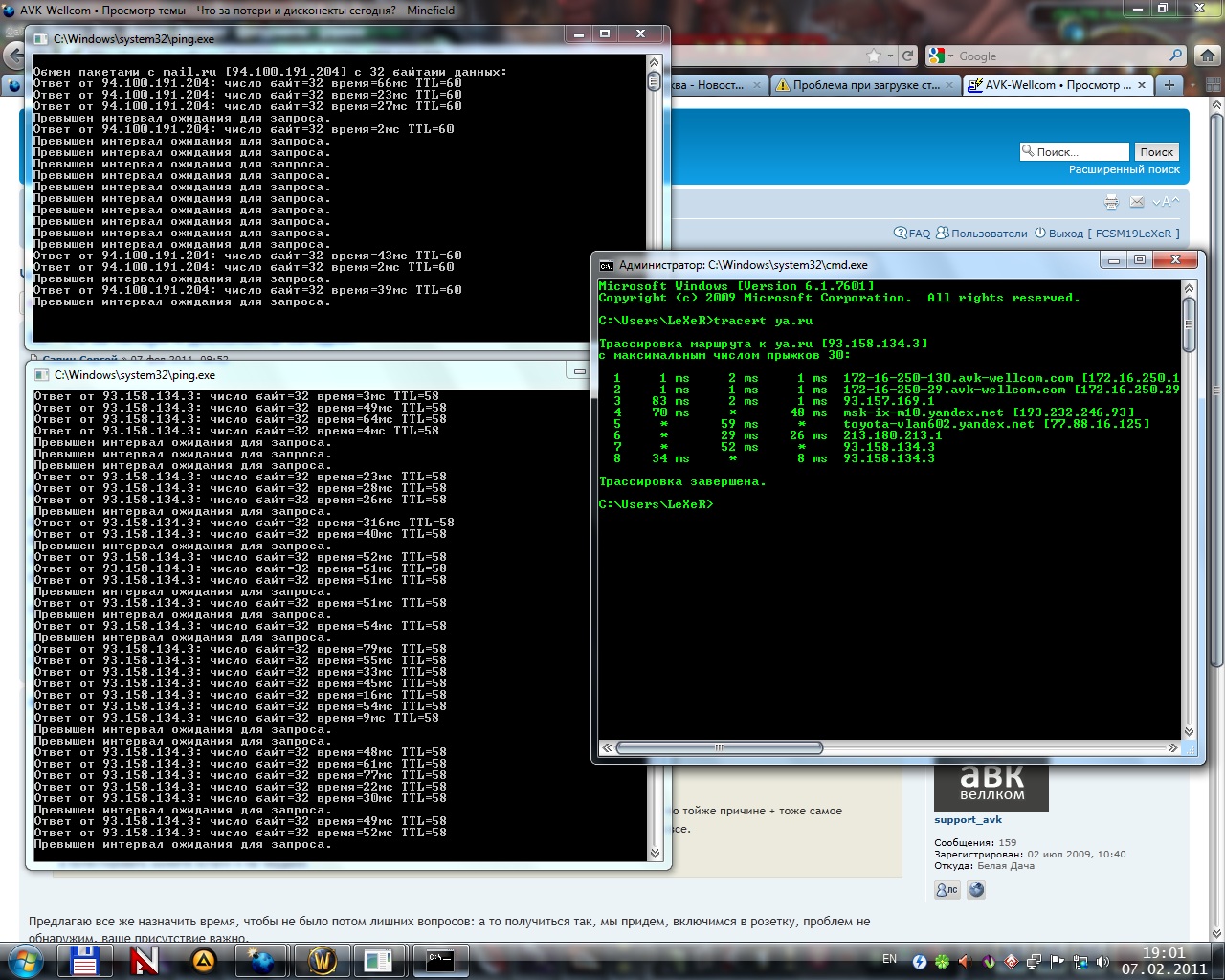Open a new tab with plus button
This screenshot has width=1225, height=980.
(x=1169, y=85)
